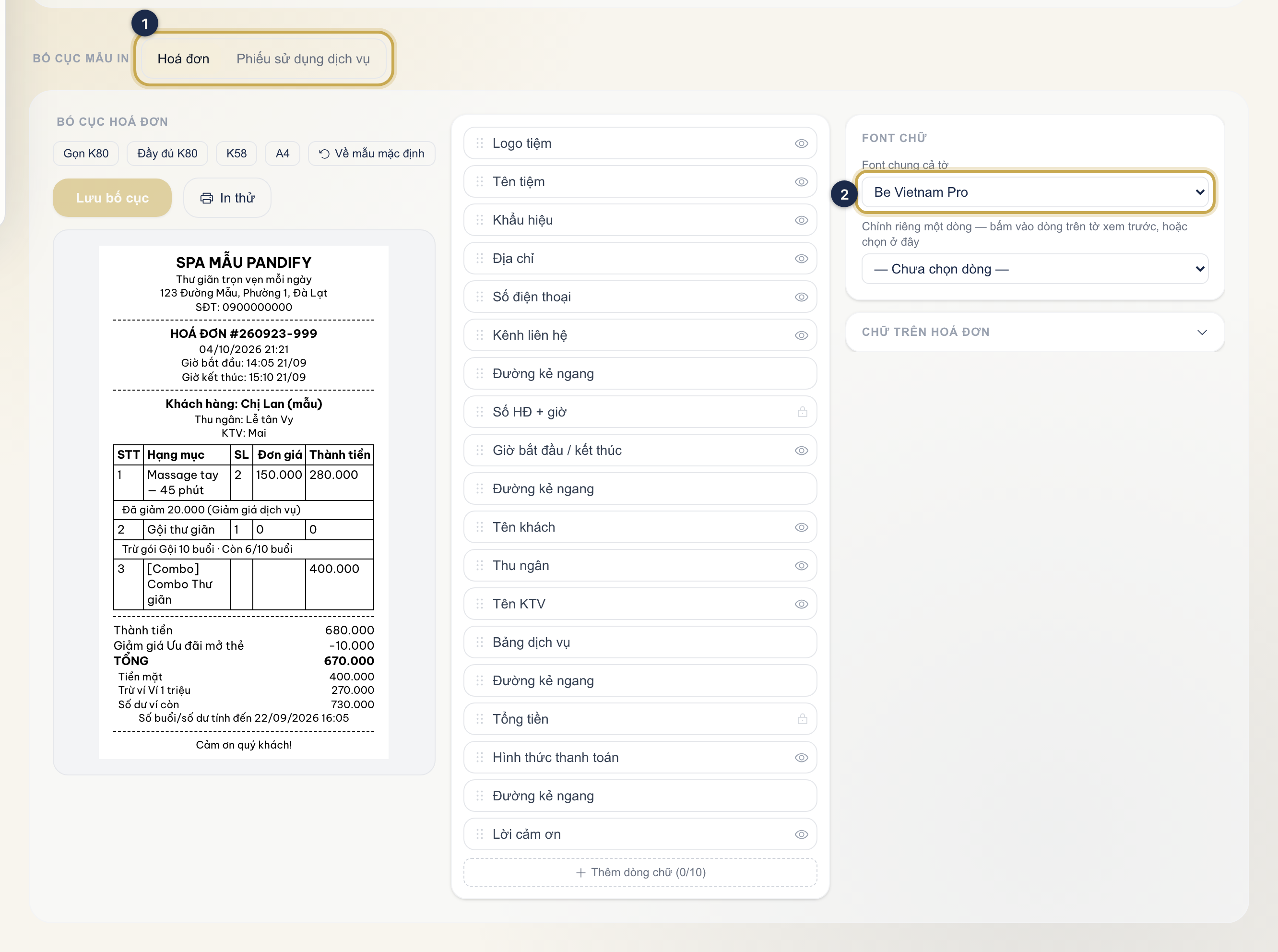Screen dimensions: 1278x952
Task: Apply the Đầy đủ K80 preset
Action: [x=167, y=153]
